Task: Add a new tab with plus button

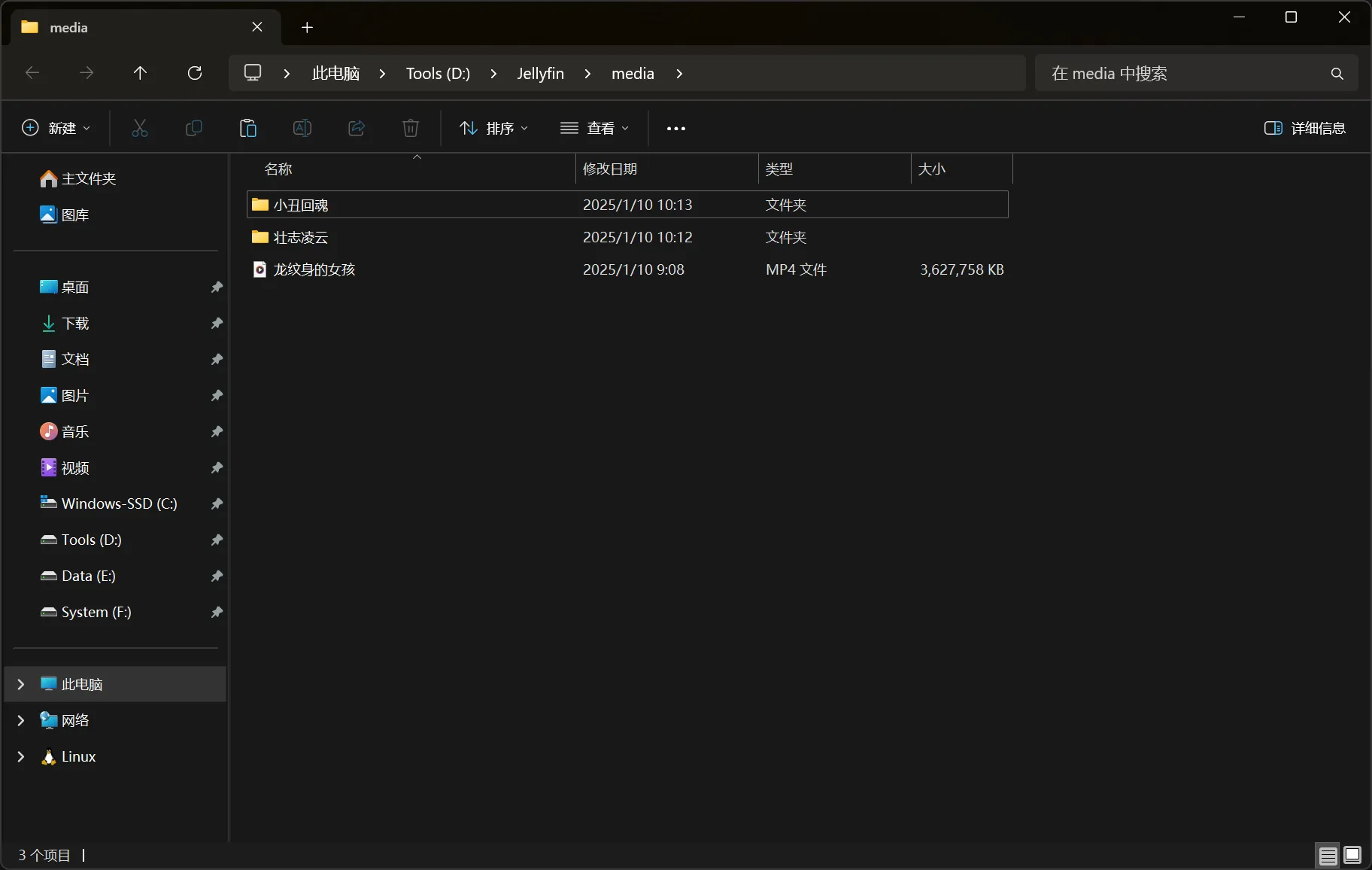Action: [307, 28]
